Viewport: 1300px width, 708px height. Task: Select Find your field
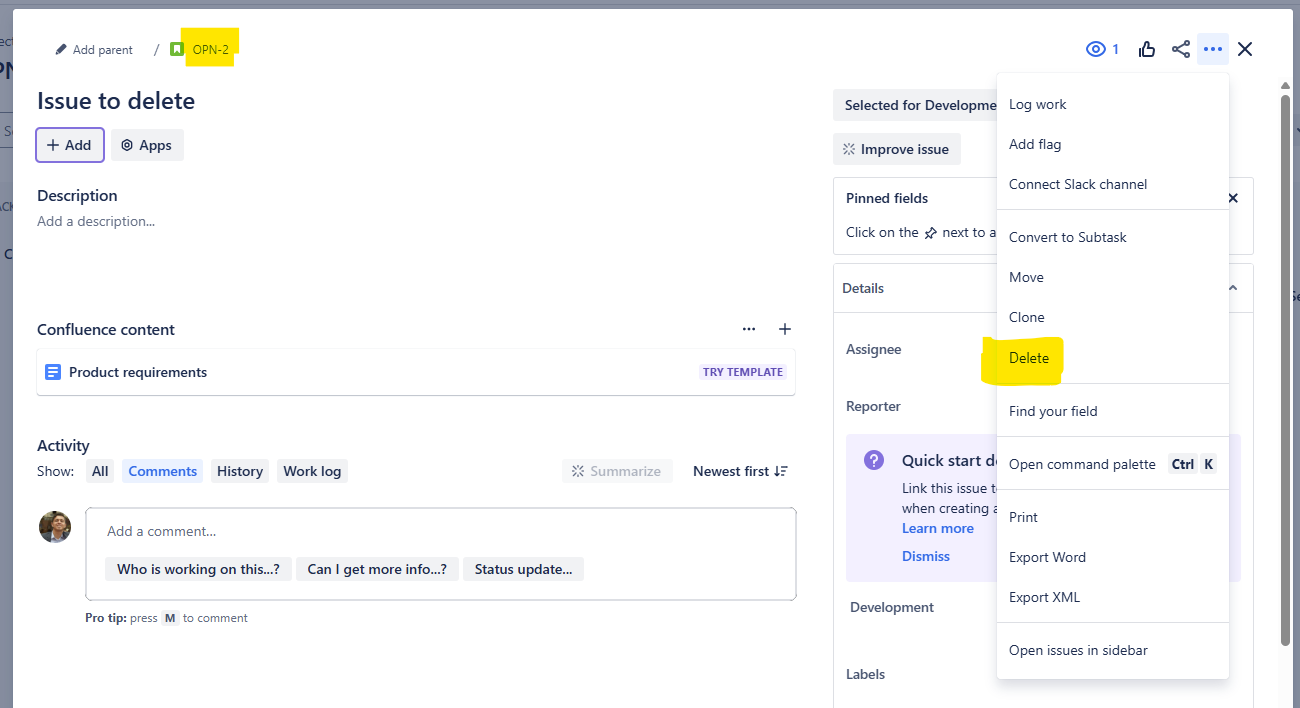1112,411
